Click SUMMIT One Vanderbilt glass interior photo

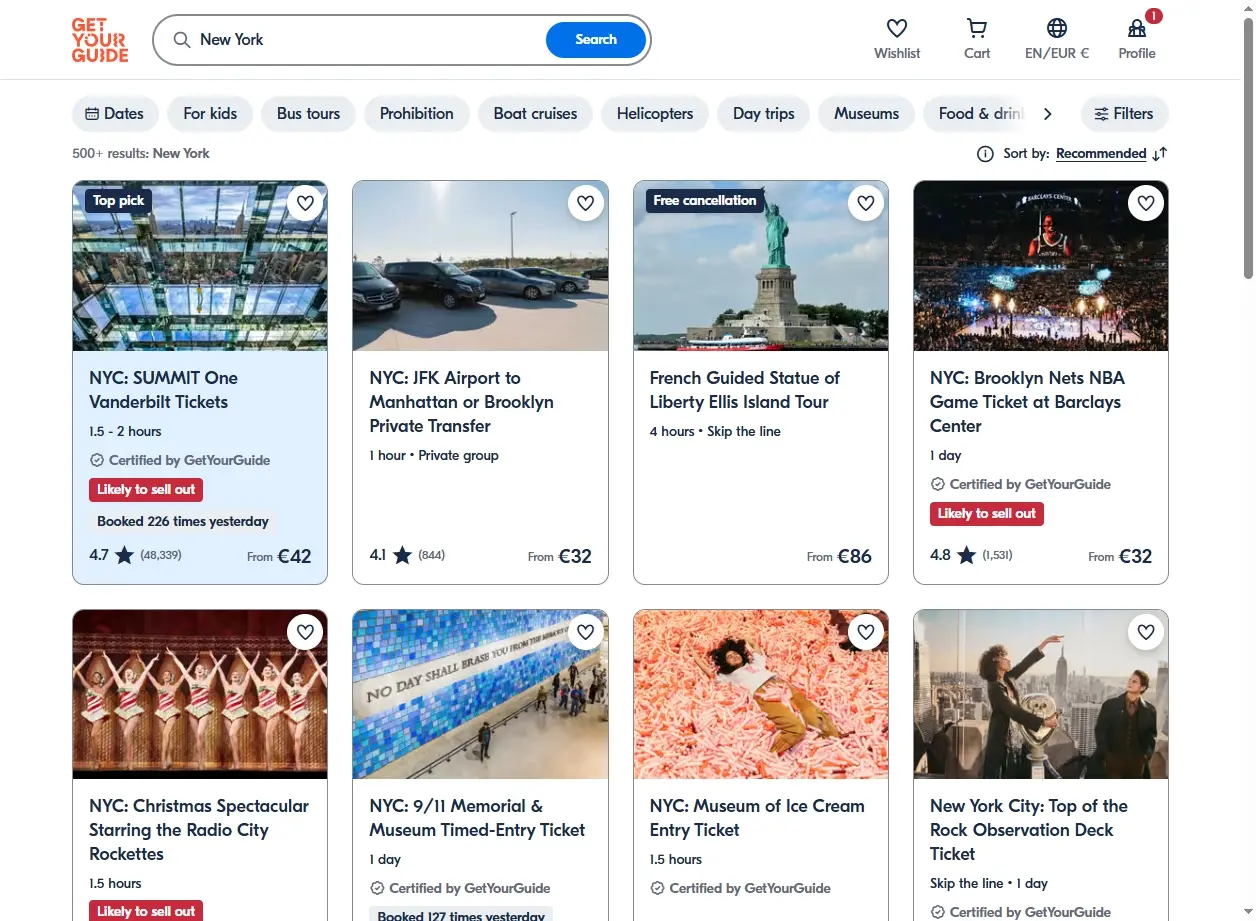200,266
